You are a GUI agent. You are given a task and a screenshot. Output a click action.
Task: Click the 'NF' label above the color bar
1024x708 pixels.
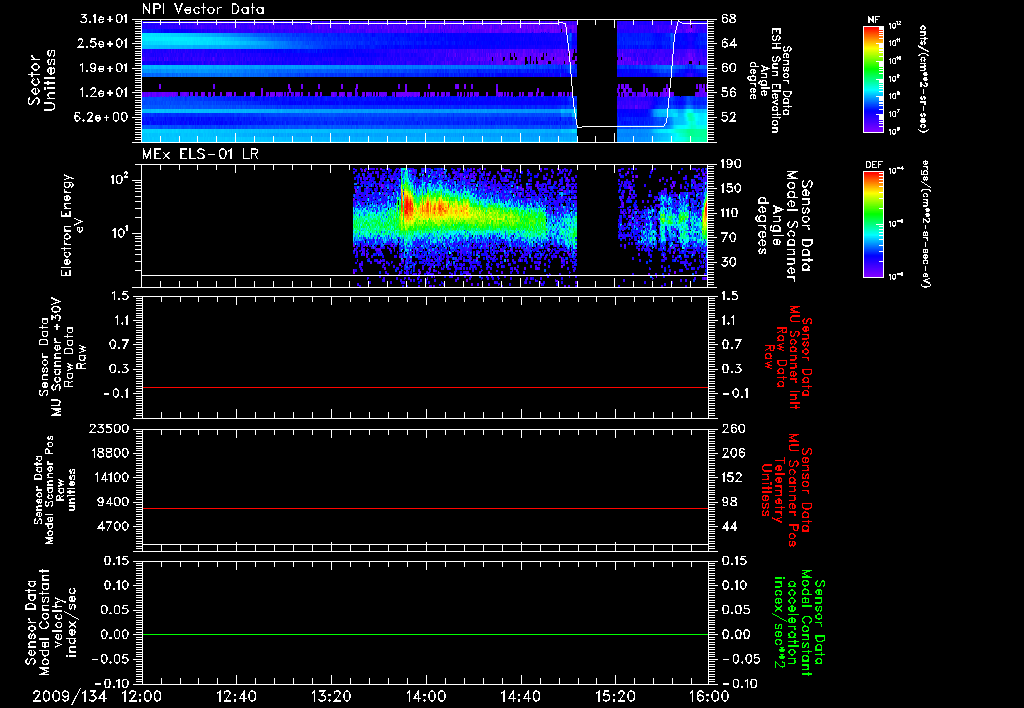pos(874,20)
